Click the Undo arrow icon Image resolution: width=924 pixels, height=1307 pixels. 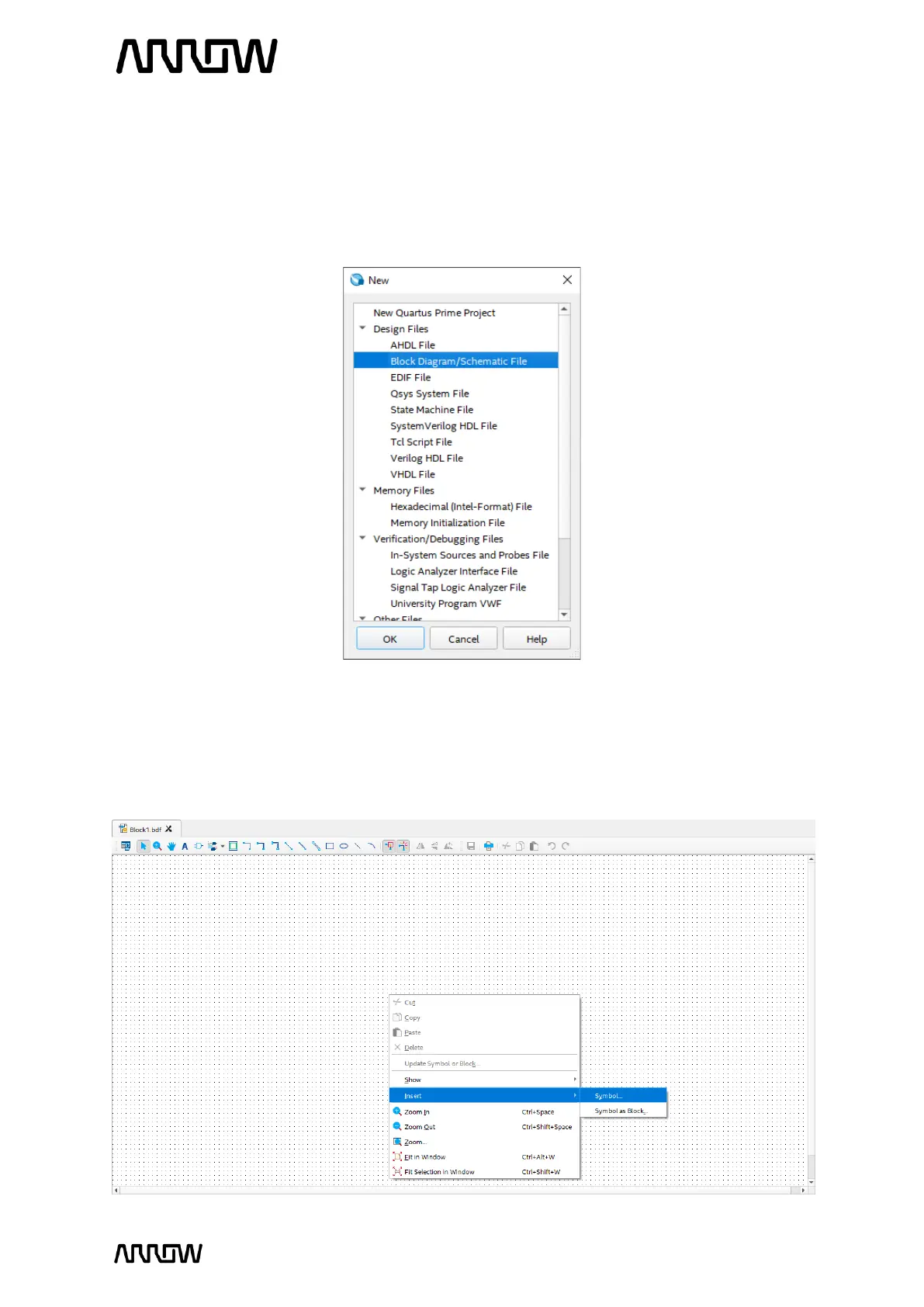tap(552, 846)
